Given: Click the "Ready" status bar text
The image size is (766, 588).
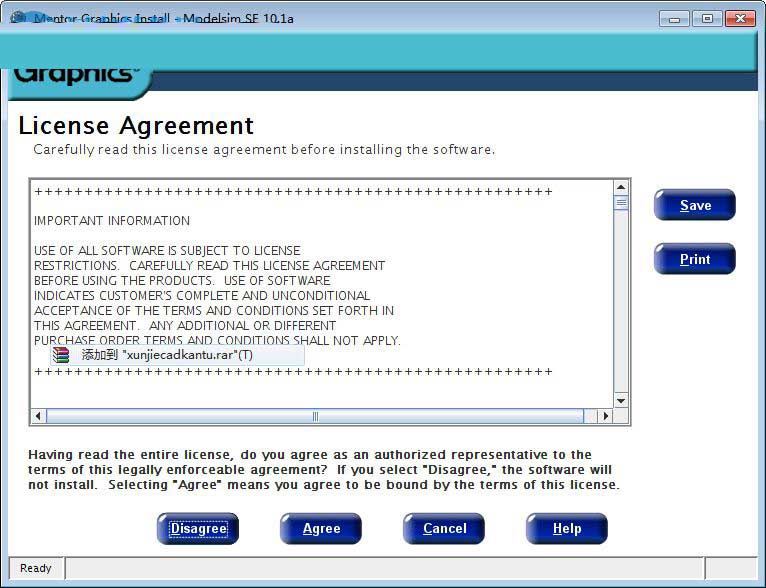Looking at the screenshot, I should 36,568.
